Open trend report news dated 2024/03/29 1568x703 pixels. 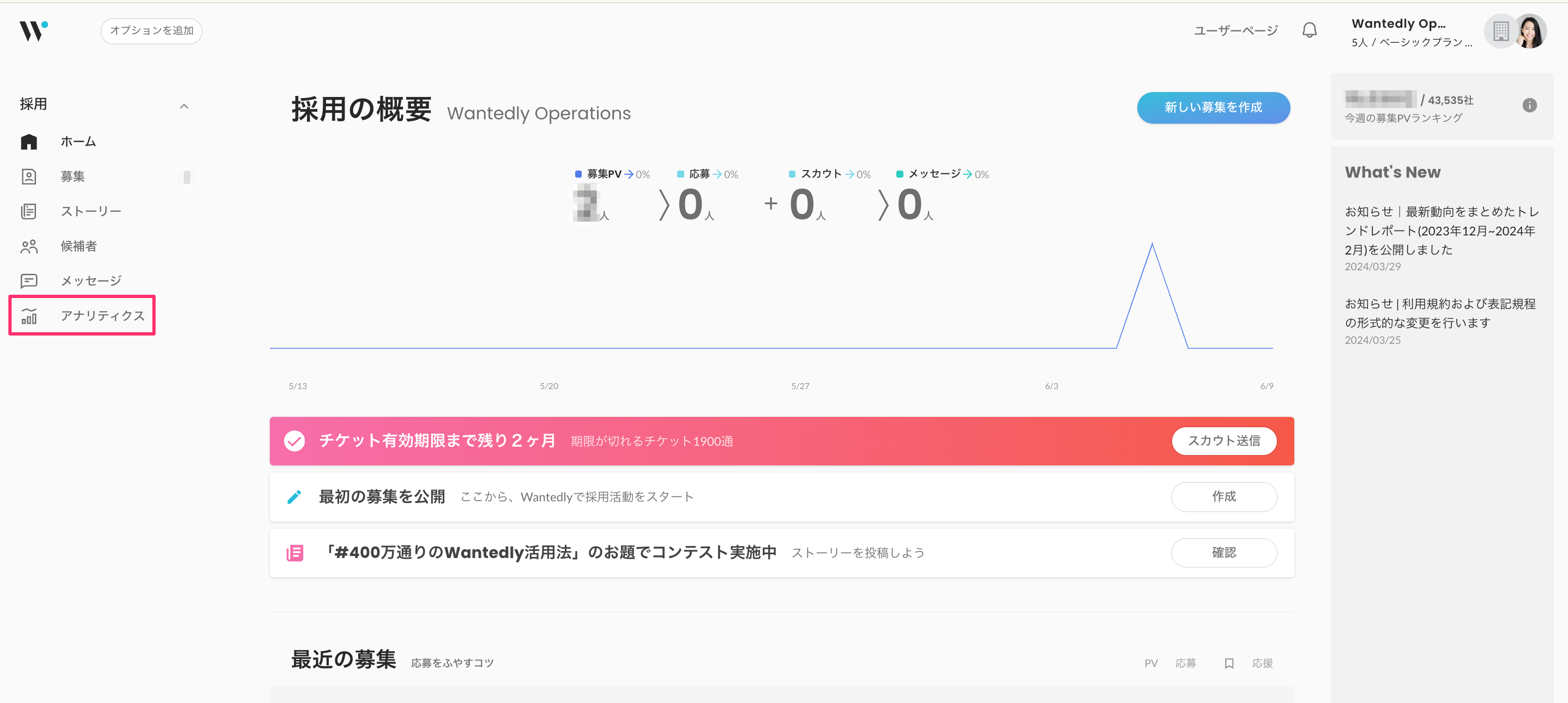pyautogui.click(x=1442, y=231)
